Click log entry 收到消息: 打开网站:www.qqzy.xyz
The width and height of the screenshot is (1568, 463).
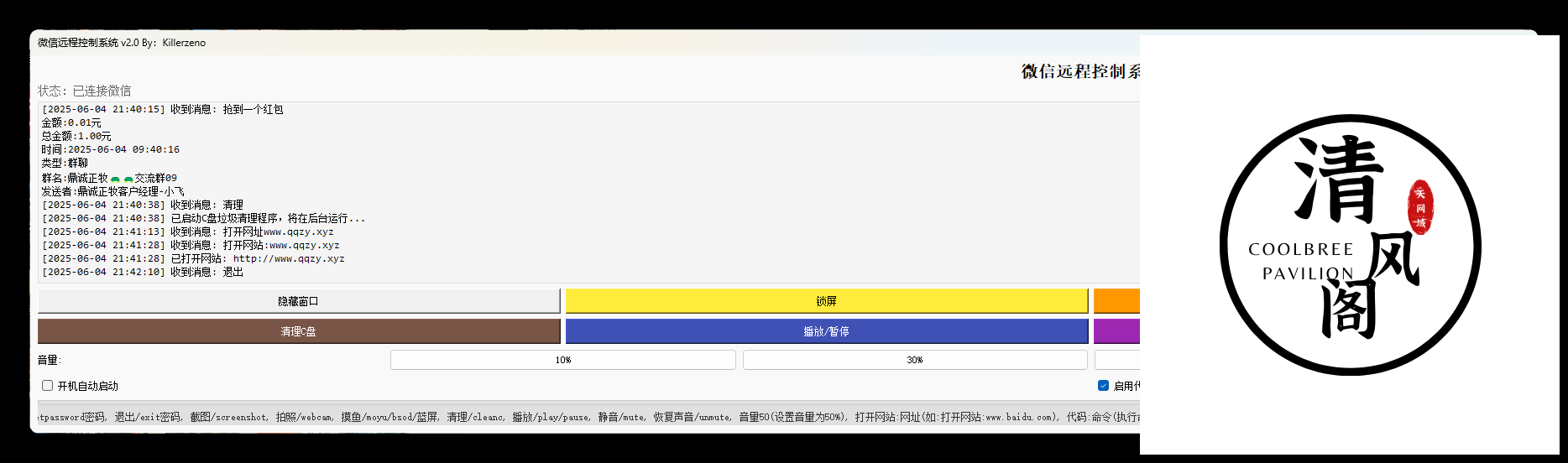(191, 245)
